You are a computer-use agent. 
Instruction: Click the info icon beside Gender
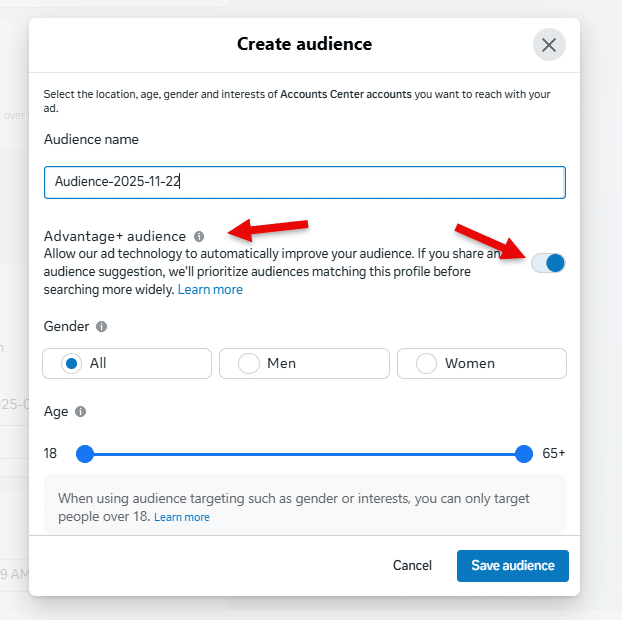click(x=101, y=327)
